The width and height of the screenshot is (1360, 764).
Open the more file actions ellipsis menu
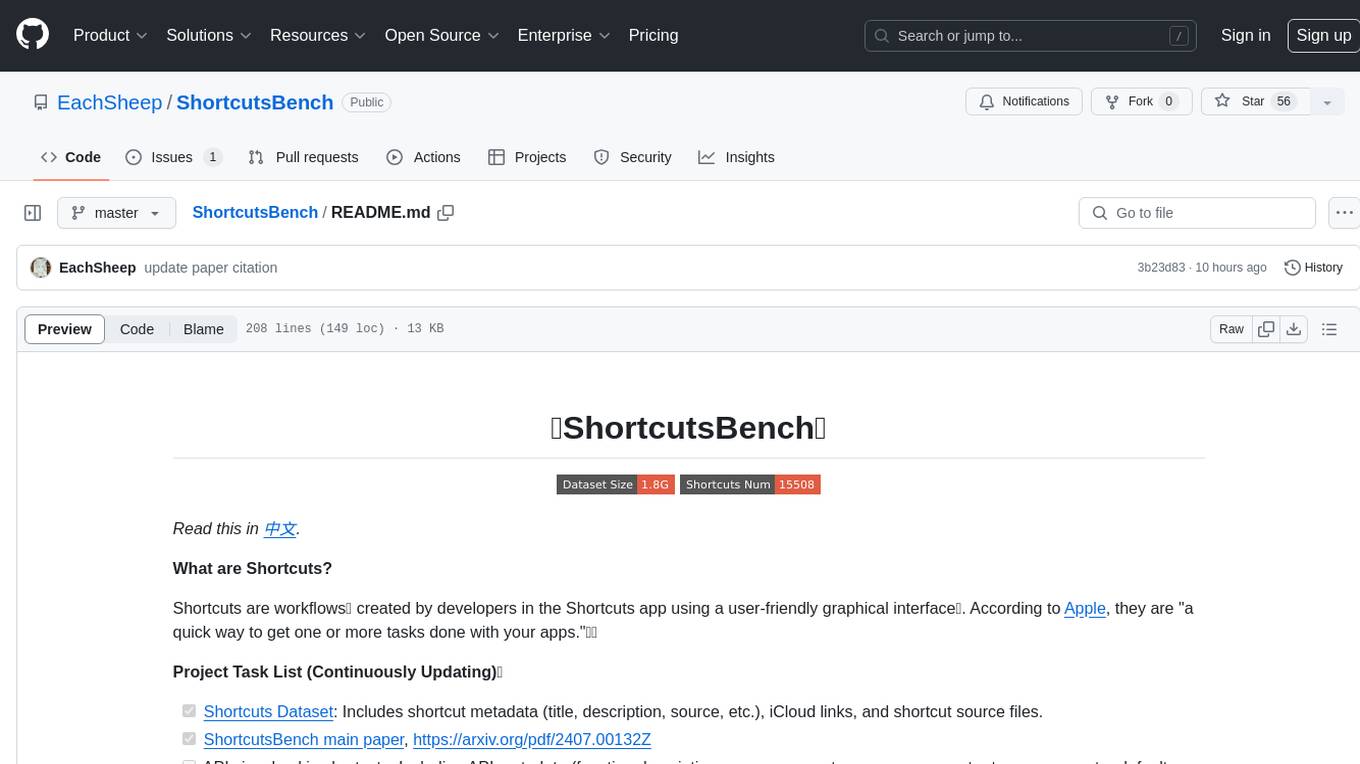click(x=1344, y=213)
